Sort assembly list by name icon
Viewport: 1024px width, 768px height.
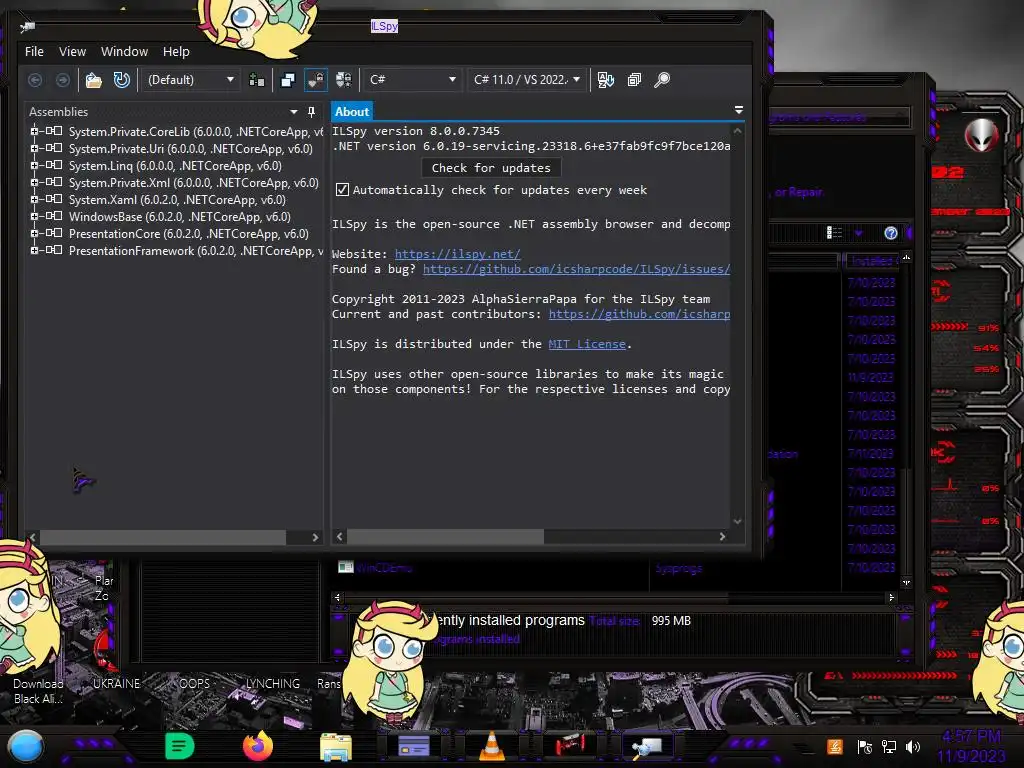point(606,80)
